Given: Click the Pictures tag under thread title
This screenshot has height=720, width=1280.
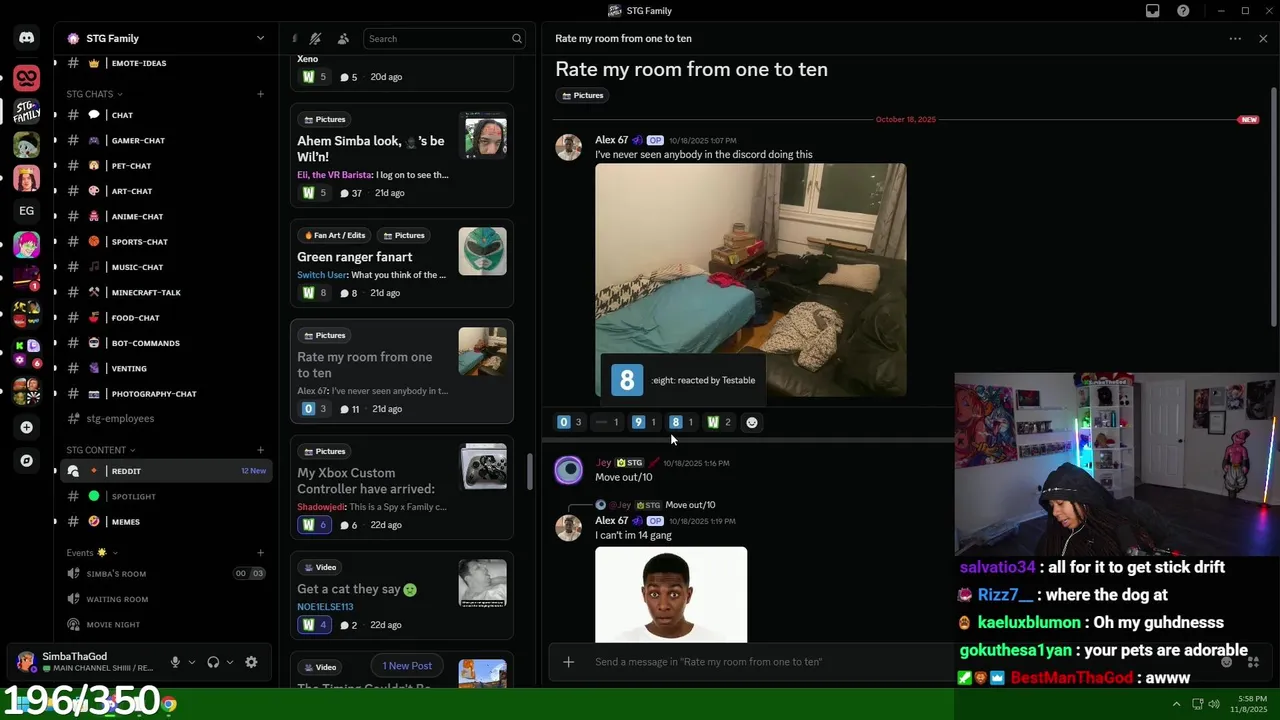Looking at the screenshot, I should click(583, 96).
